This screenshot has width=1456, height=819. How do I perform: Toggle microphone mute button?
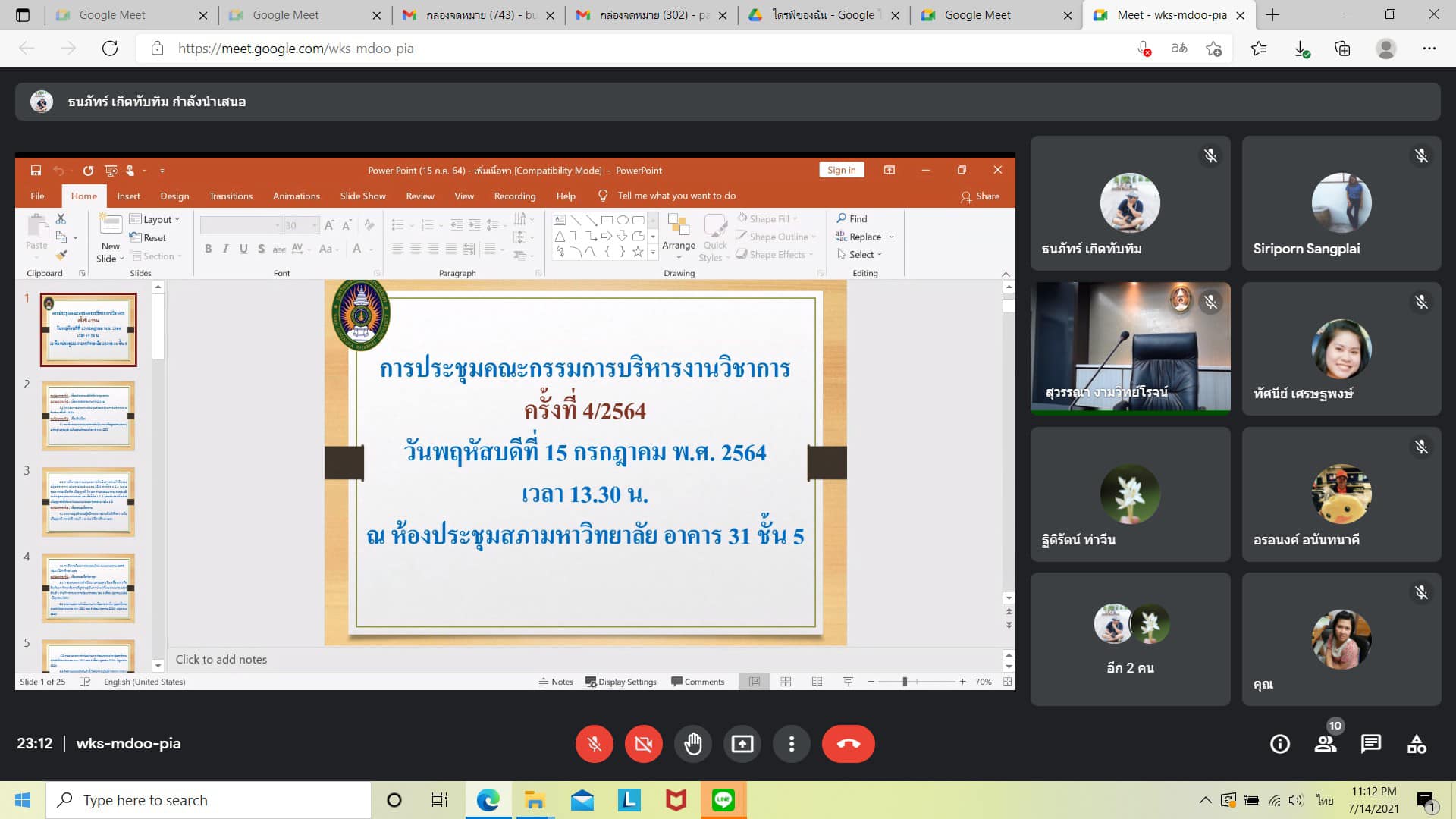click(594, 744)
